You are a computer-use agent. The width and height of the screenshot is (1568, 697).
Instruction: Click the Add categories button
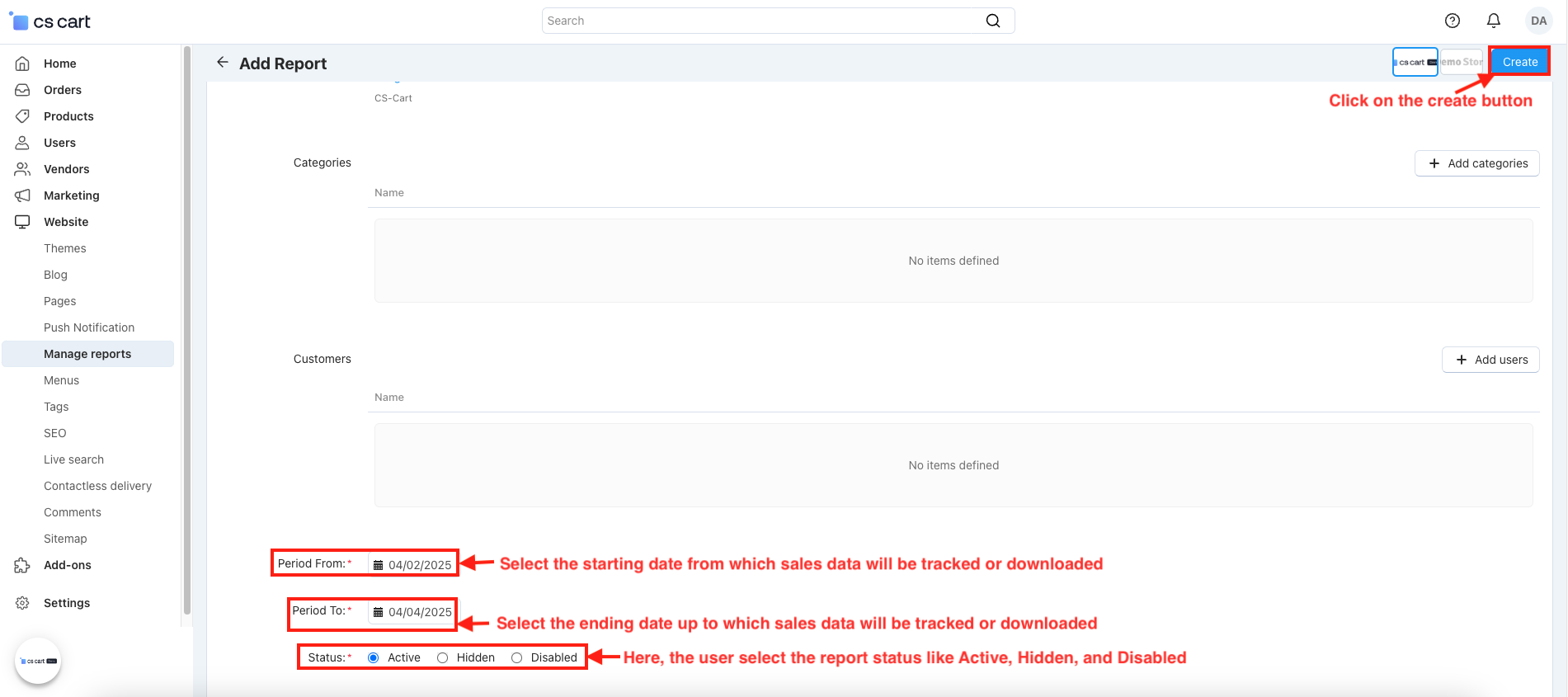coord(1477,163)
